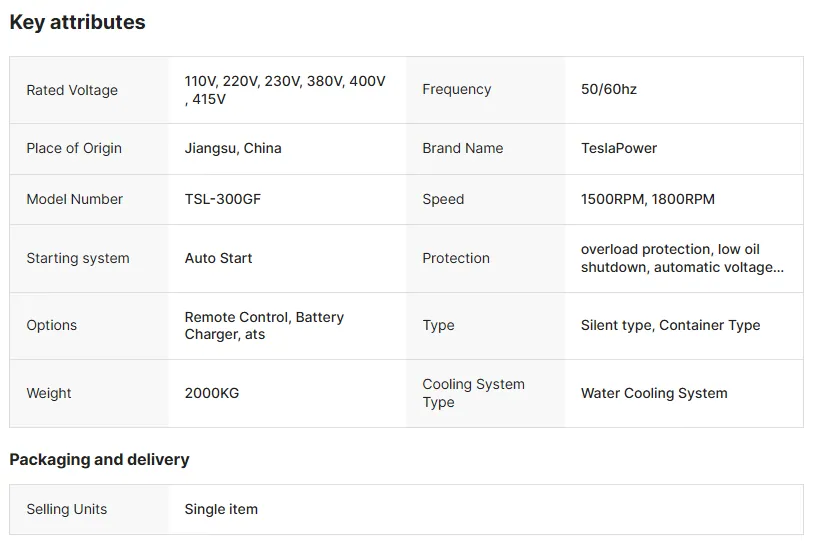
Task: Click the Cooling System Type label
Action: [x=474, y=393]
